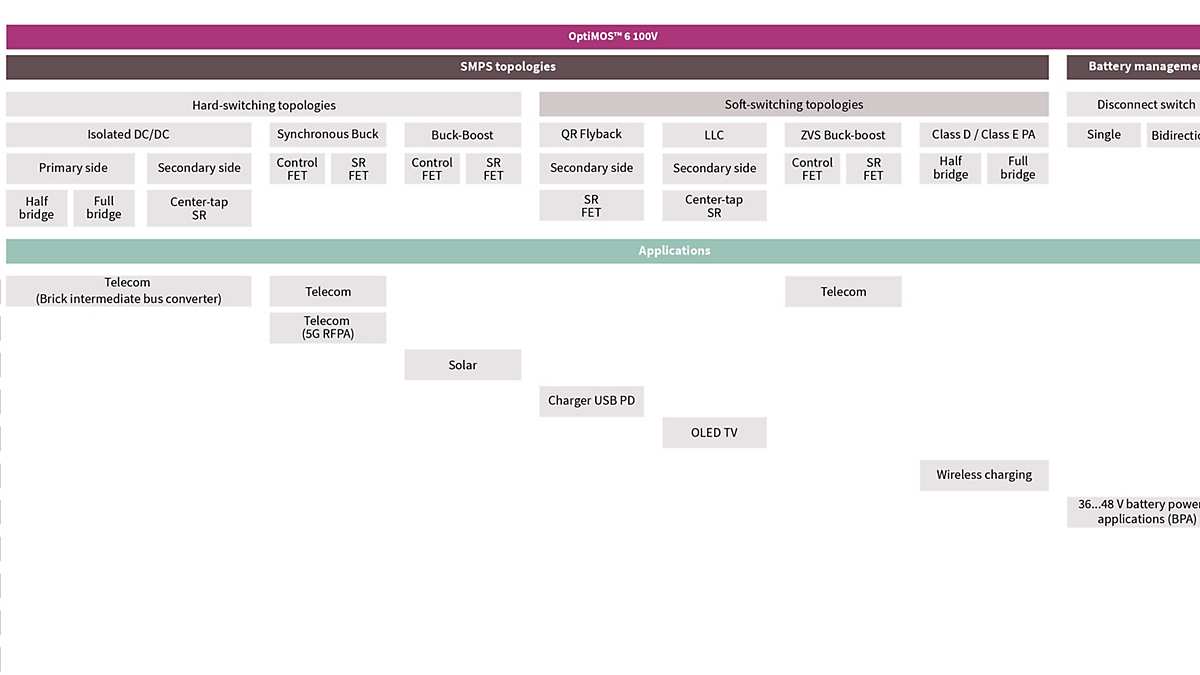Image resolution: width=1200 pixels, height=675 pixels.
Task: Select the Wireless charging application
Action: click(x=984, y=474)
